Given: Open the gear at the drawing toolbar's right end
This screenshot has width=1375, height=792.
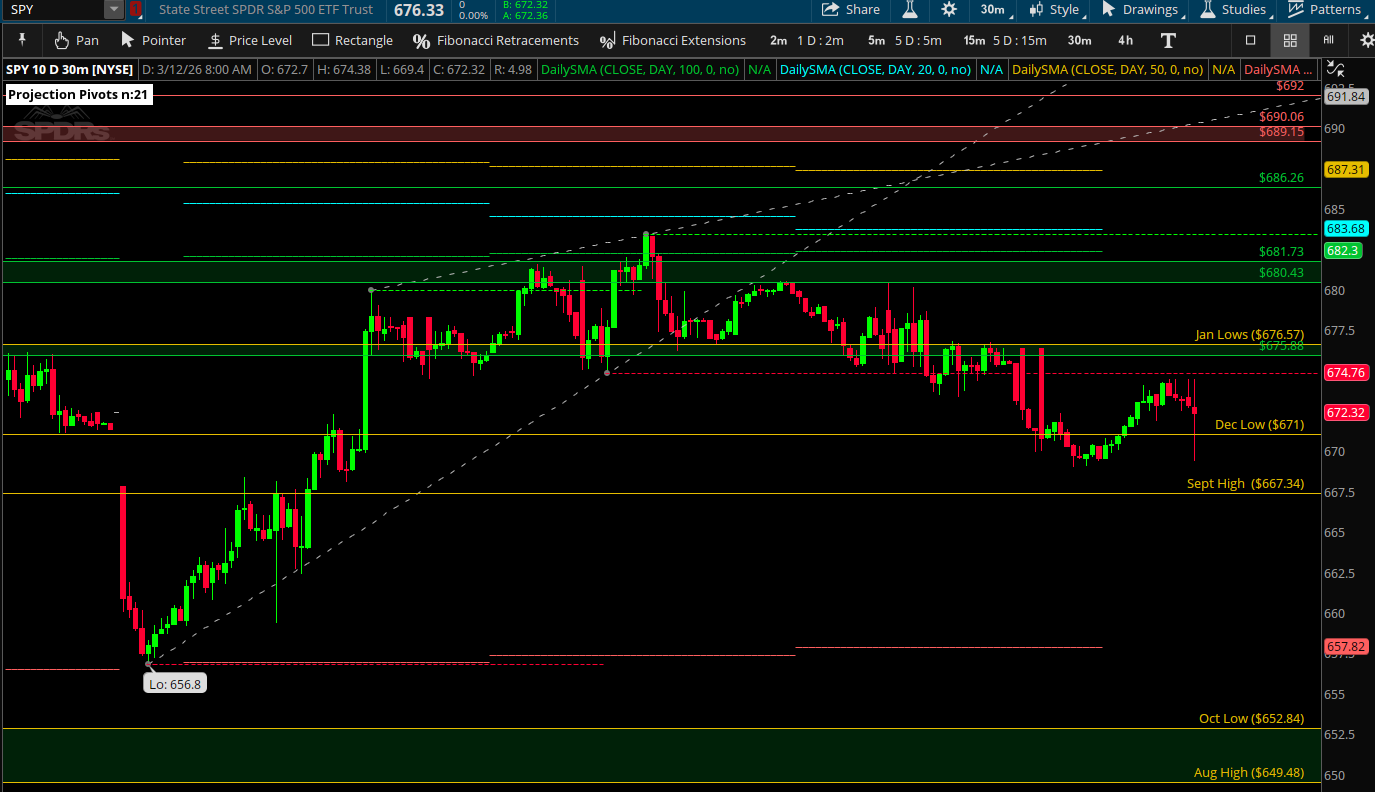Looking at the screenshot, I should (x=1367, y=40).
